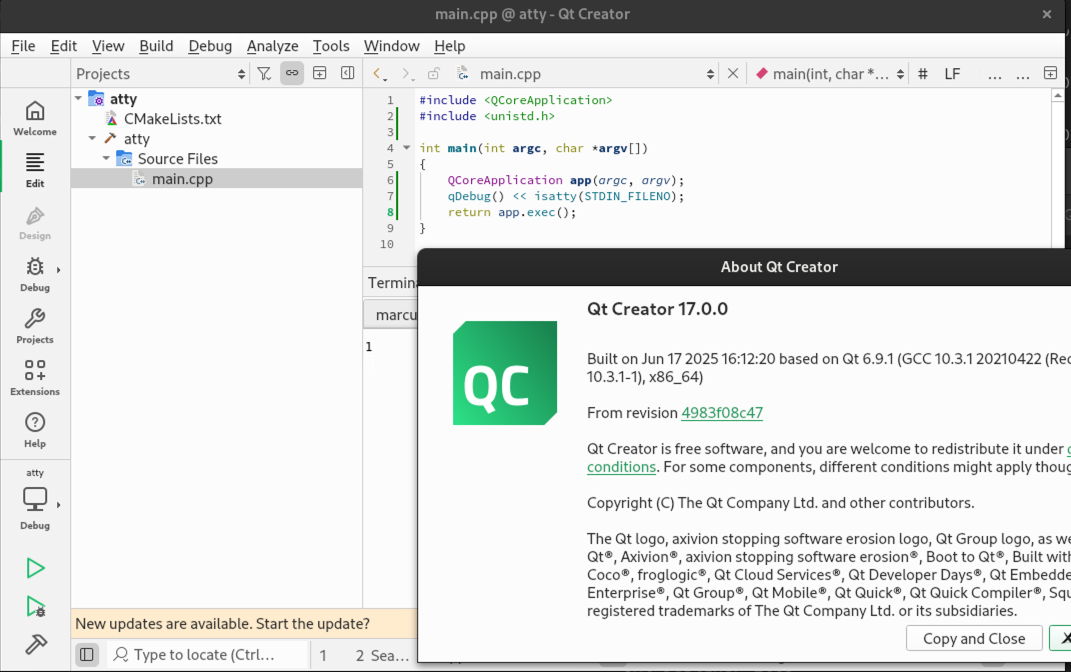
Task: Open output pane 1 in status bar
Action: (x=323, y=656)
